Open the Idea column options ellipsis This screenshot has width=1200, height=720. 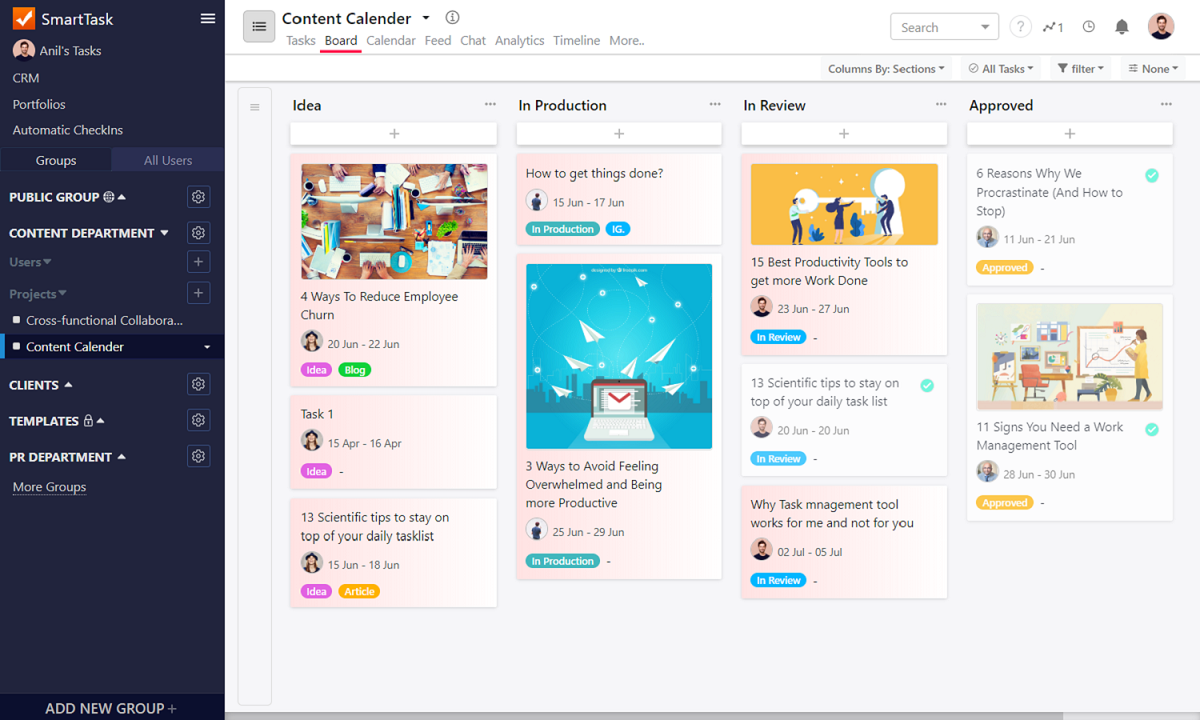point(490,104)
